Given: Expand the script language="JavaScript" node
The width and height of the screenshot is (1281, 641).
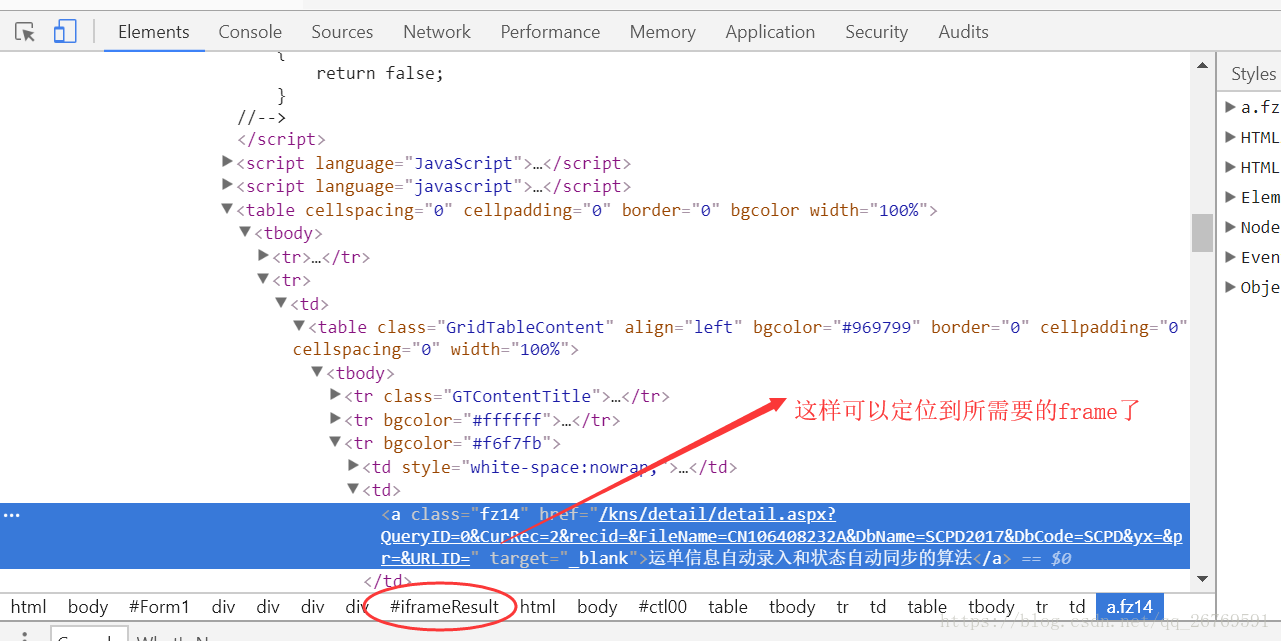Looking at the screenshot, I should 227,161.
